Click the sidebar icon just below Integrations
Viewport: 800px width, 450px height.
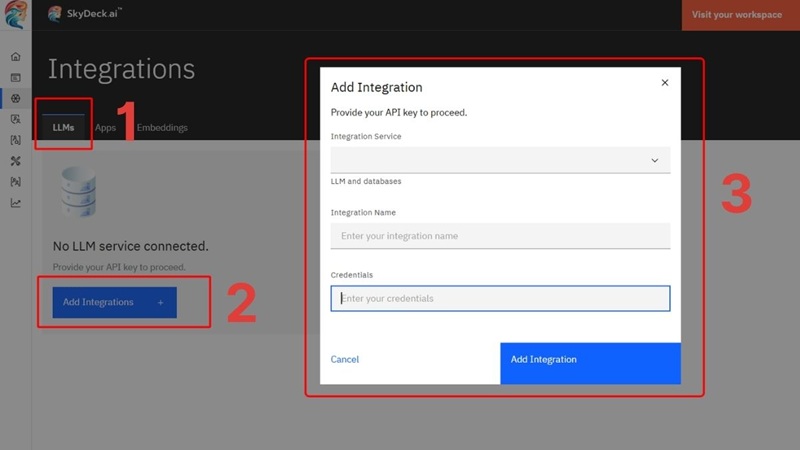tap(15, 119)
